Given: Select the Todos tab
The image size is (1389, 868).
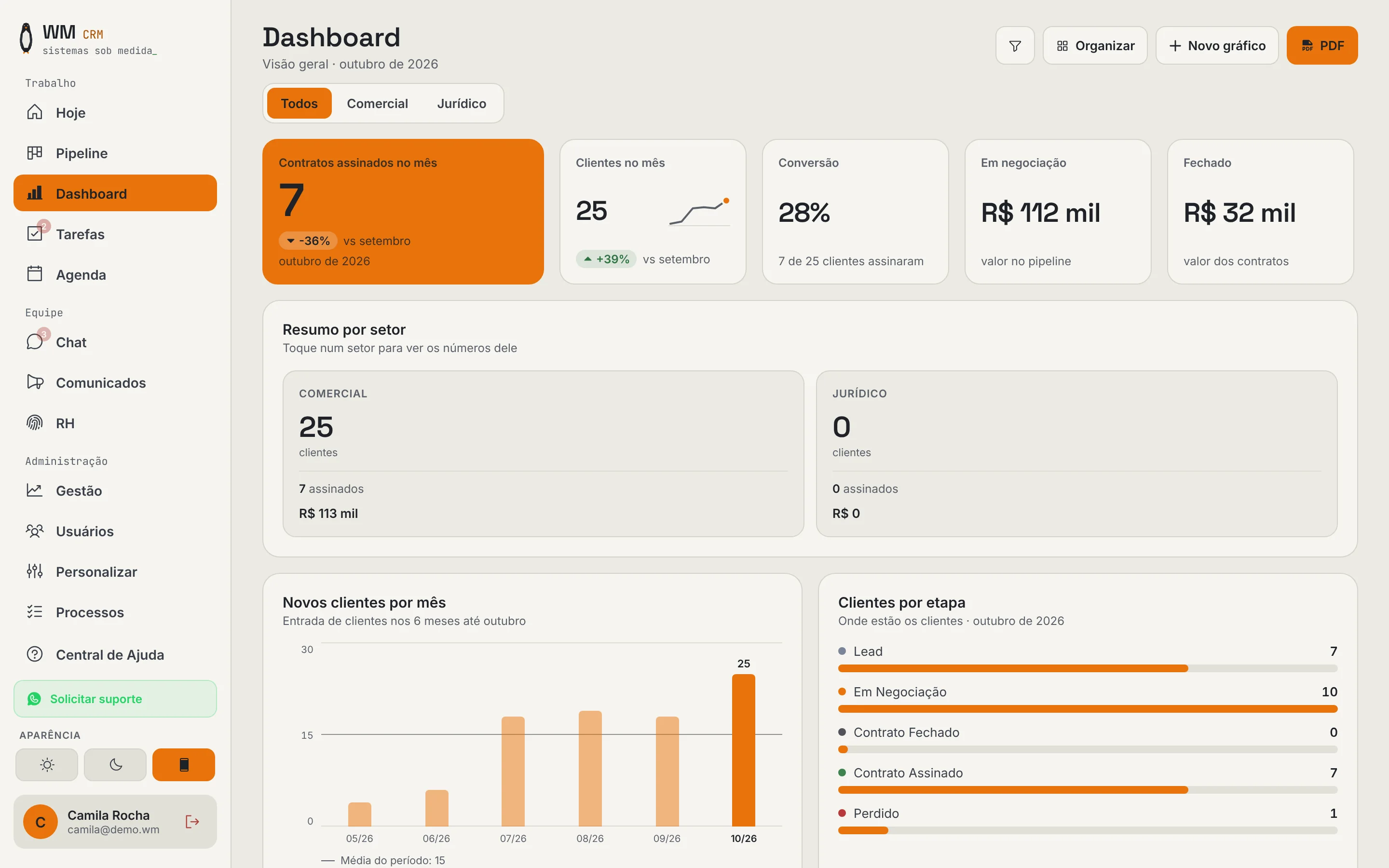Looking at the screenshot, I should click(299, 103).
